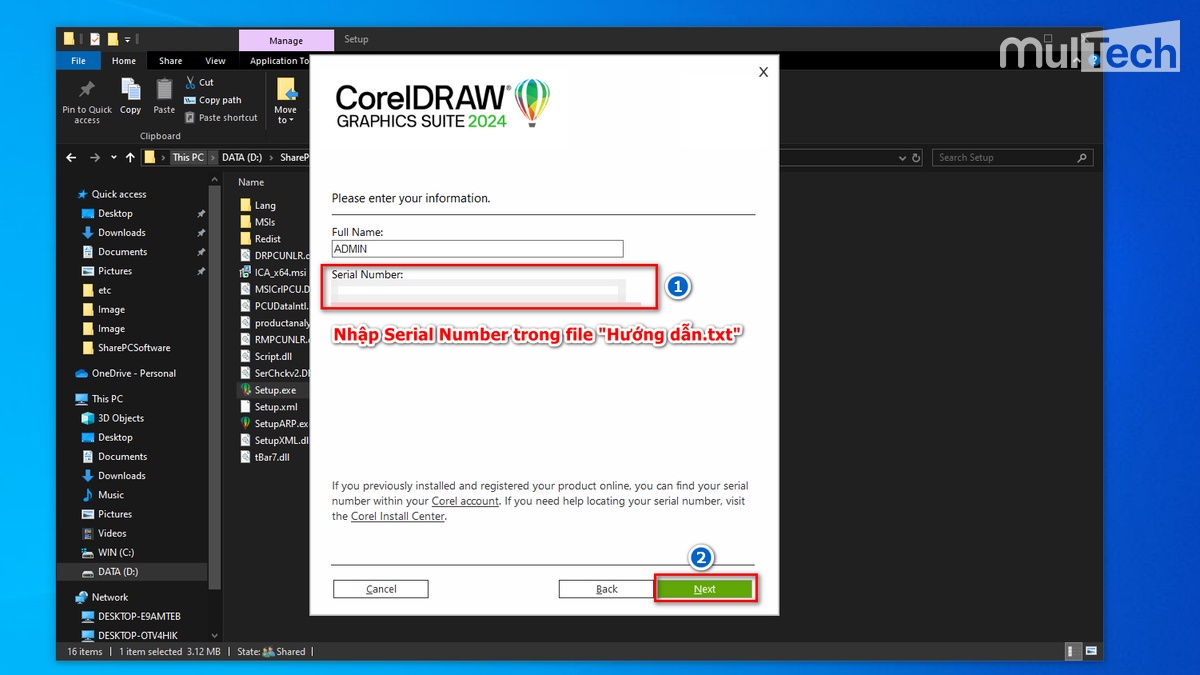Click the Paste shortcut icon
1200x675 pixels.
[191, 117]
